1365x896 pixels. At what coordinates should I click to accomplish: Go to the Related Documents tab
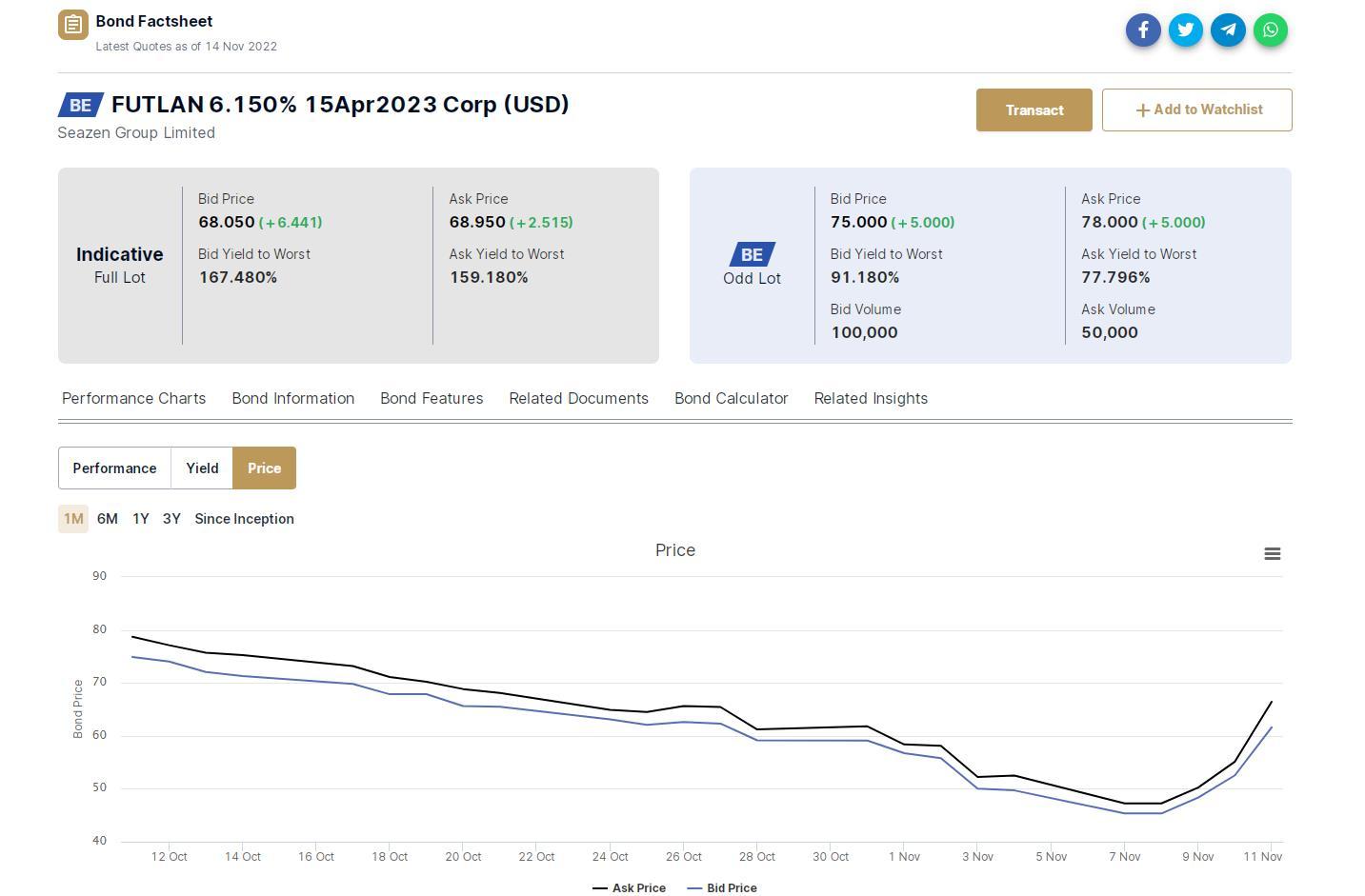[x=578, y=399]
